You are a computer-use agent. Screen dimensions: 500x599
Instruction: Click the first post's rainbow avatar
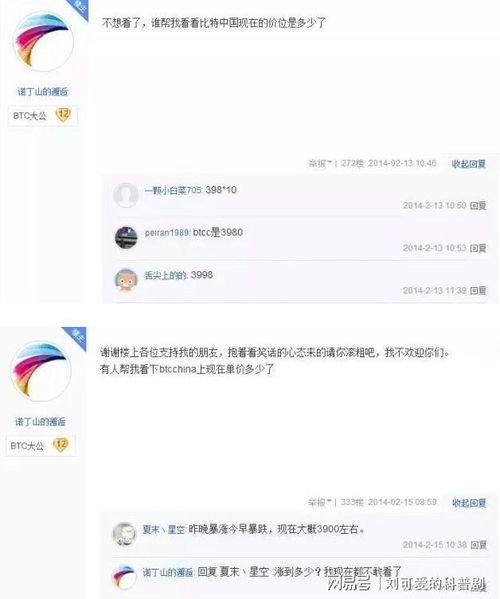pyautogui.click(x=43, y=42)
